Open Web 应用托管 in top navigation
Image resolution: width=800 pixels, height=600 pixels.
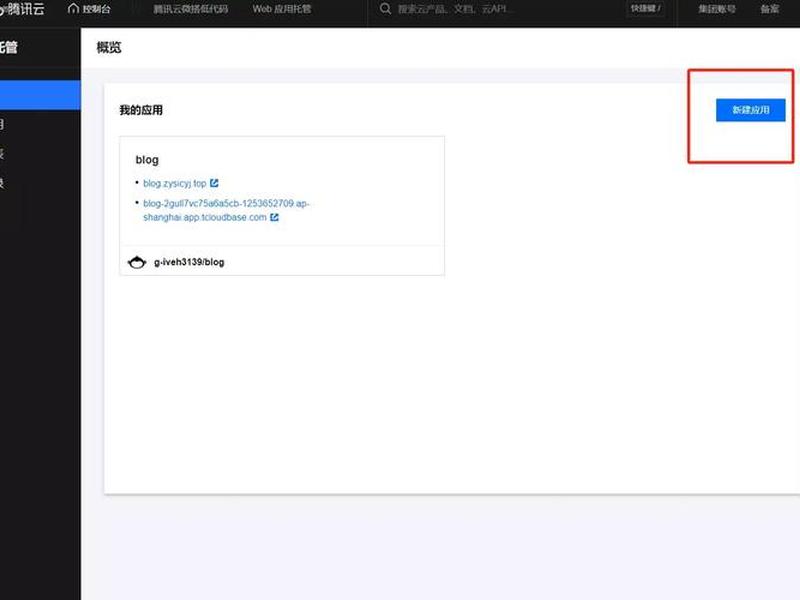pyautogui.click(x=282, y=9)
